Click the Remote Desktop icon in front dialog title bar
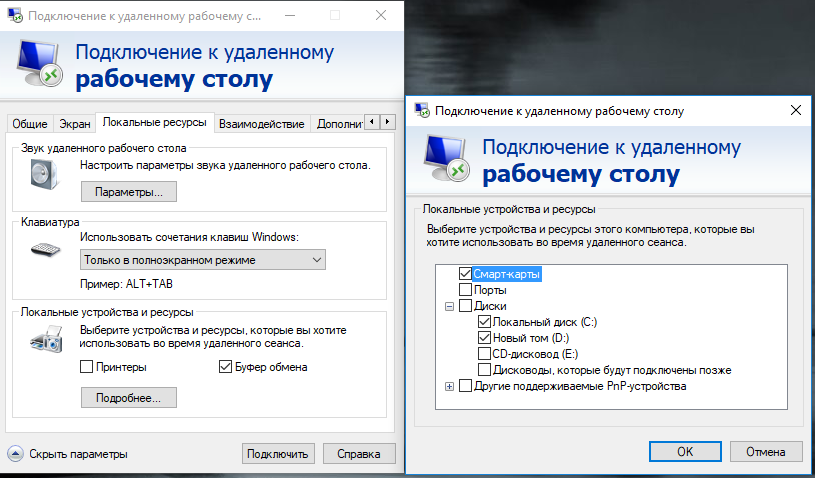Viewport: 815px width, 478px height. click(422, 110)
